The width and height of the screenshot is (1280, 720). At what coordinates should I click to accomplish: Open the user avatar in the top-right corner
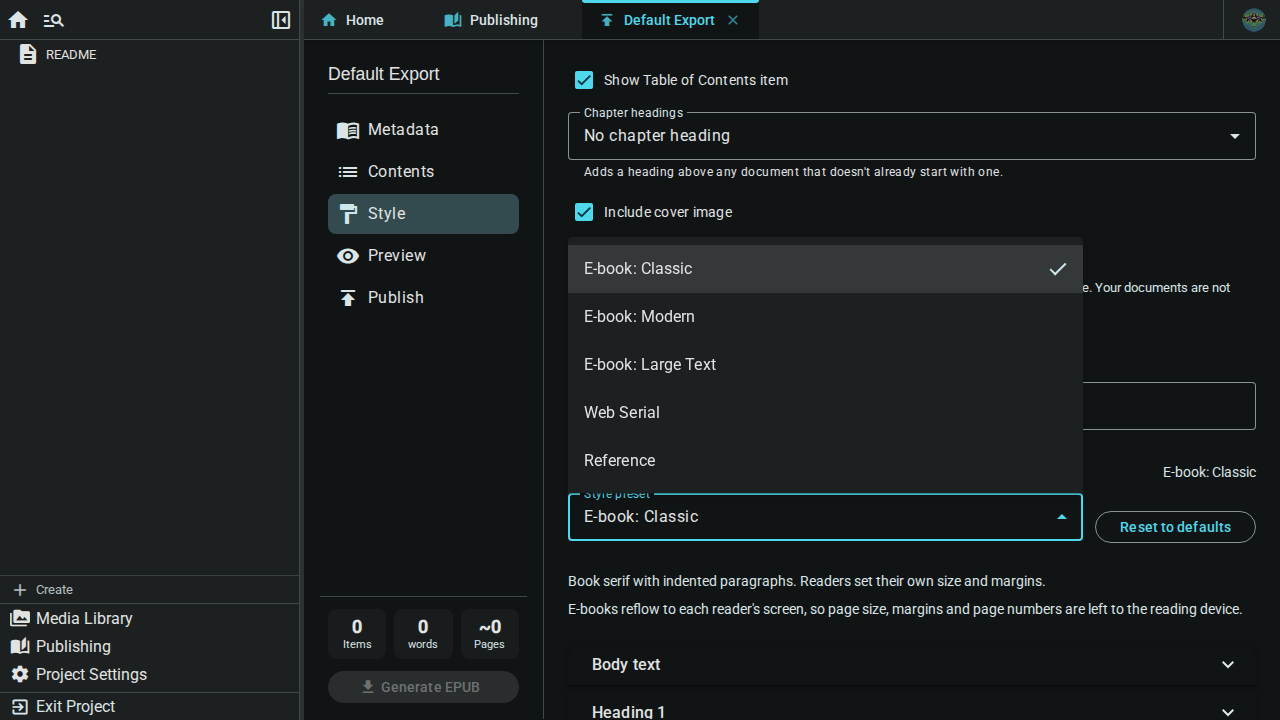(1254, 20)
